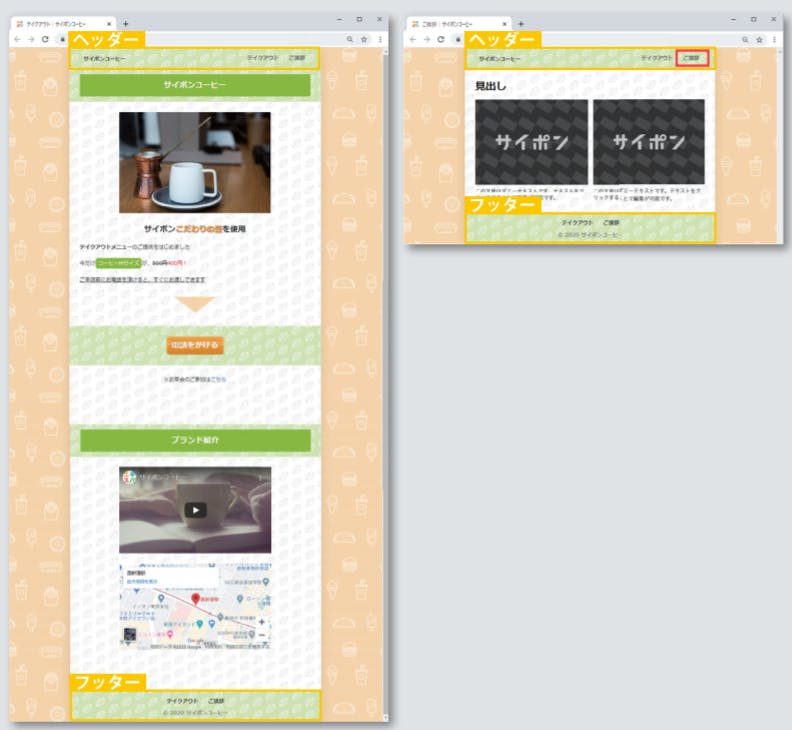Click the zoom magnifier icon in left window
Viewport: 792px width, 730px height.
click(350, 39)
